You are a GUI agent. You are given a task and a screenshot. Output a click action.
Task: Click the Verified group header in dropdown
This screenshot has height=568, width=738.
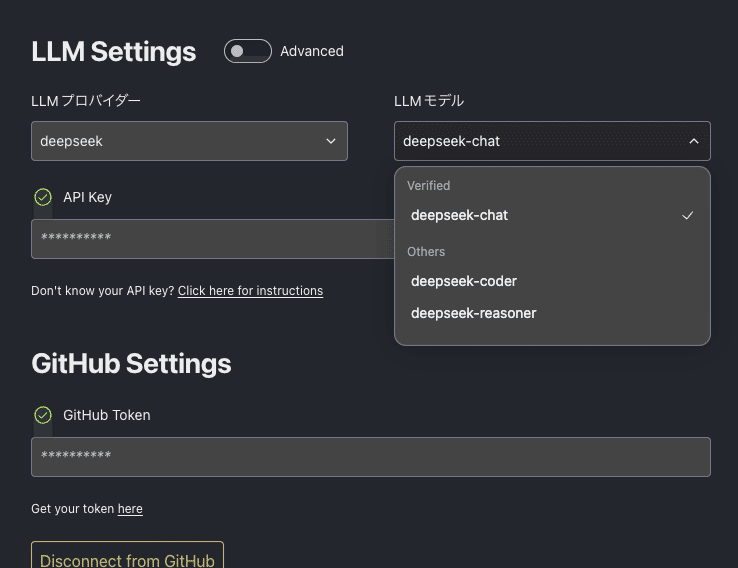pos(428,186)
